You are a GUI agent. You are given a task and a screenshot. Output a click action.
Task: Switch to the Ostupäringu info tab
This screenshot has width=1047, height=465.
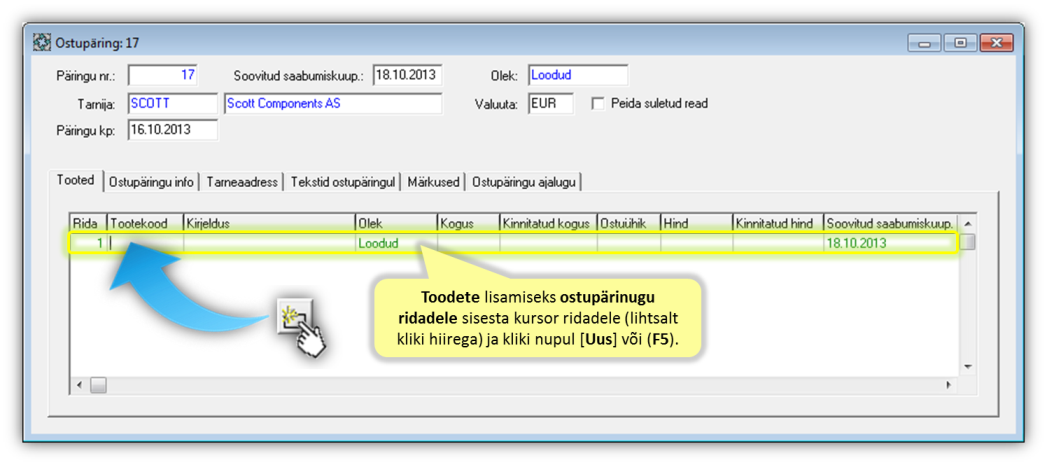151,182
